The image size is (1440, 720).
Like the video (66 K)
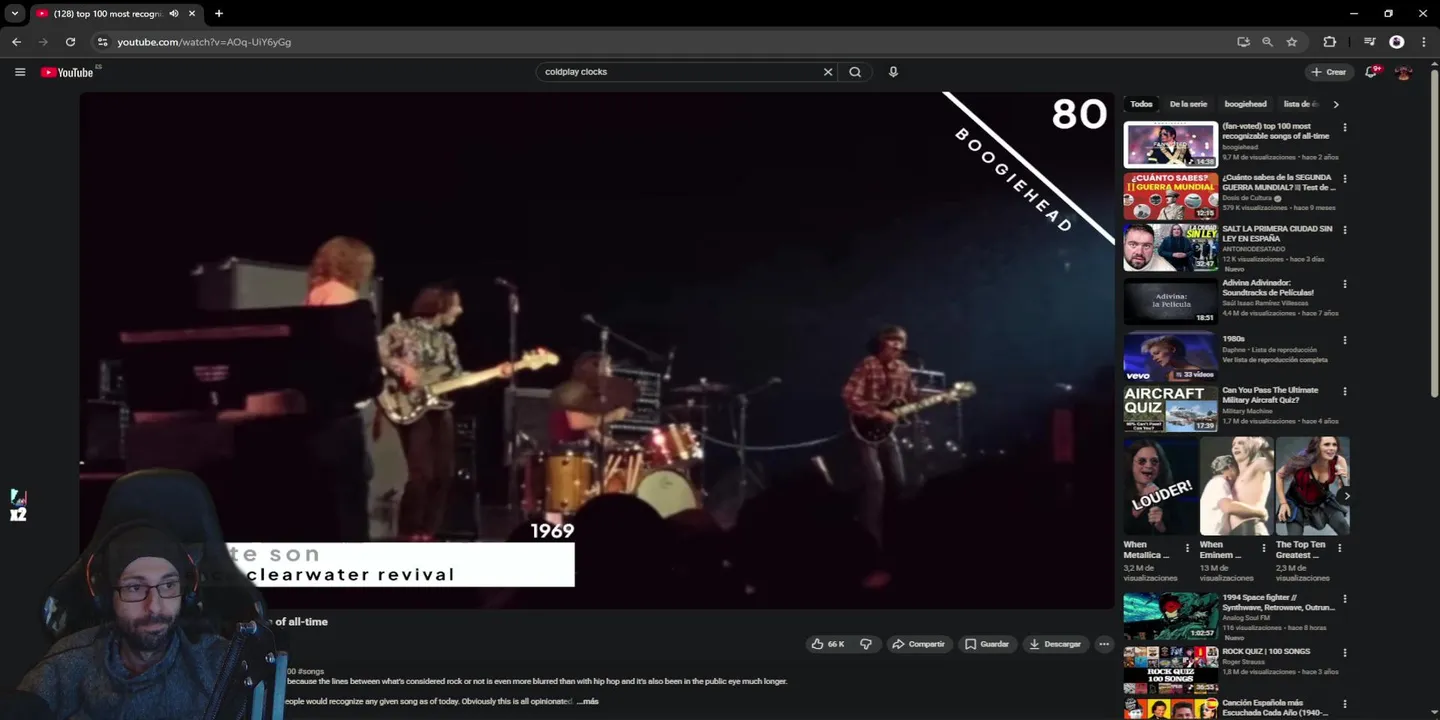828,644
